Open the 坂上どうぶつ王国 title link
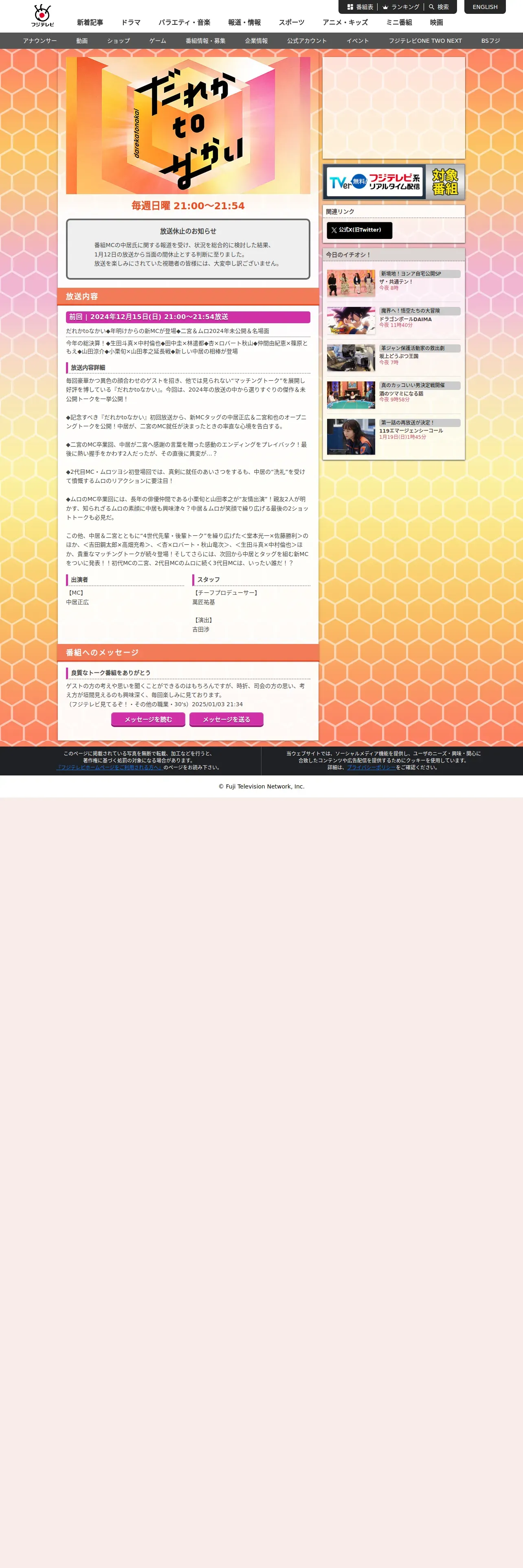 pos(399,356)
